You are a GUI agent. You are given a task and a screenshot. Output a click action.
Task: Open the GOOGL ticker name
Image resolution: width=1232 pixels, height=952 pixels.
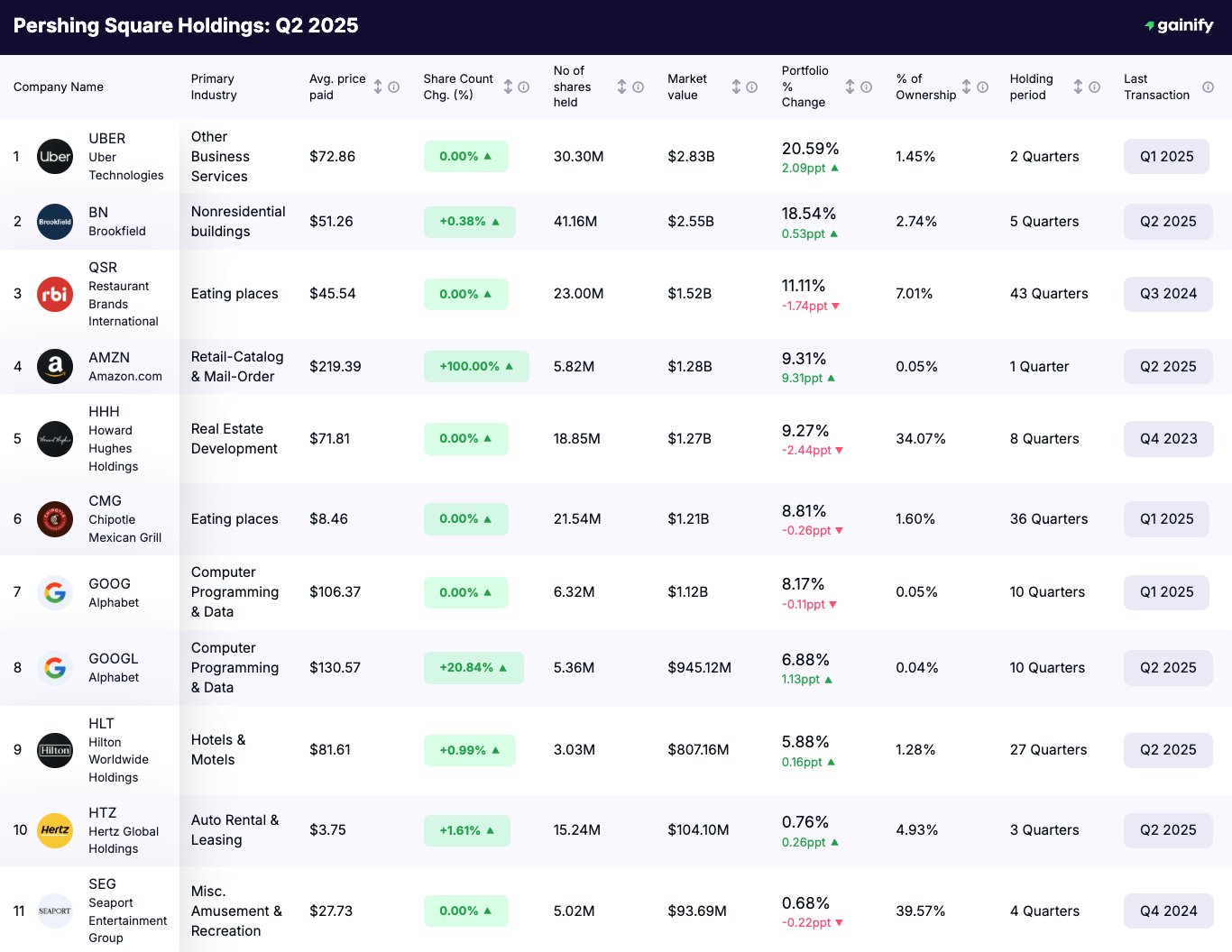pos(114,659)
